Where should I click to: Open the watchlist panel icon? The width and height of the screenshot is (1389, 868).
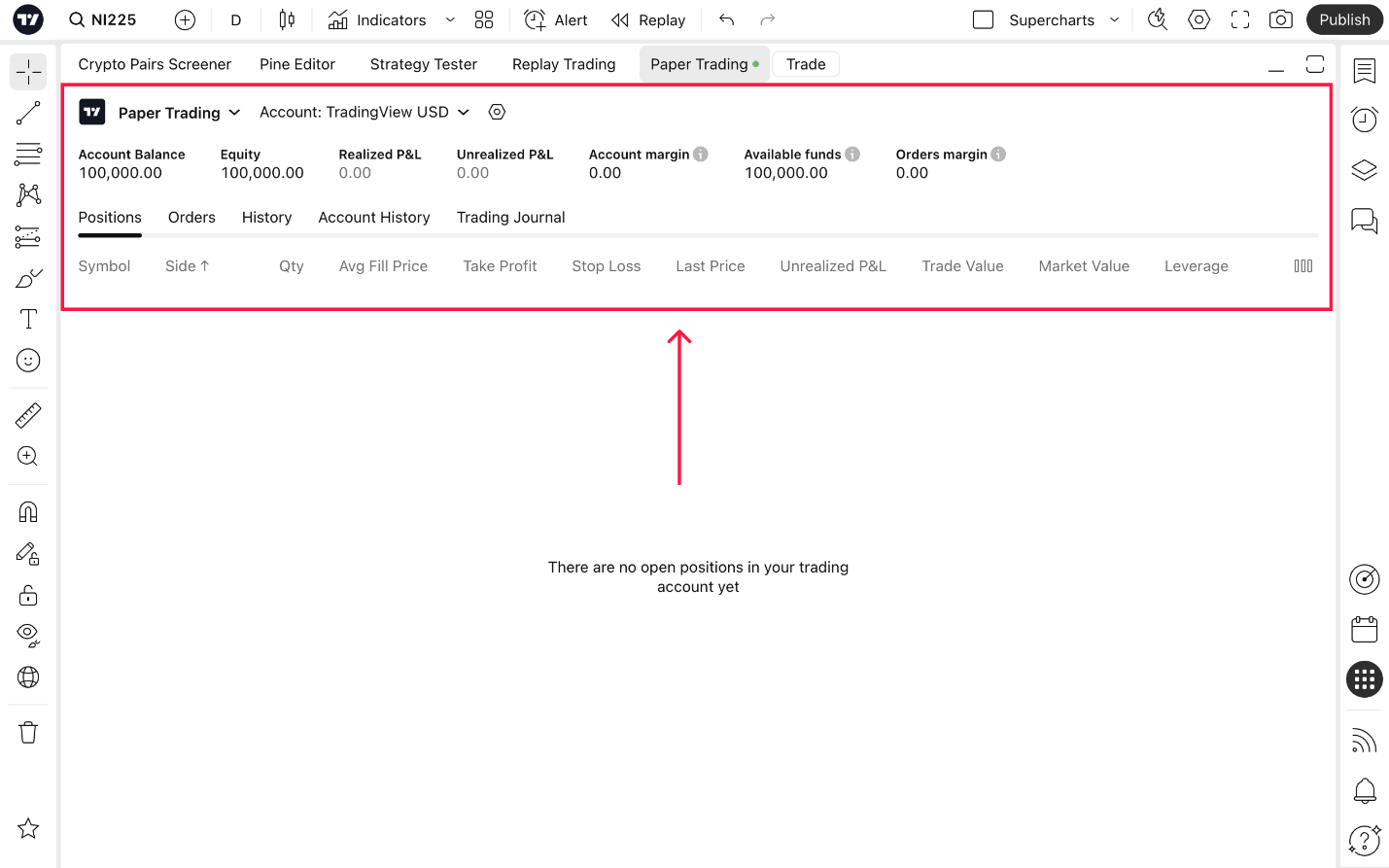coord(1365,70)
